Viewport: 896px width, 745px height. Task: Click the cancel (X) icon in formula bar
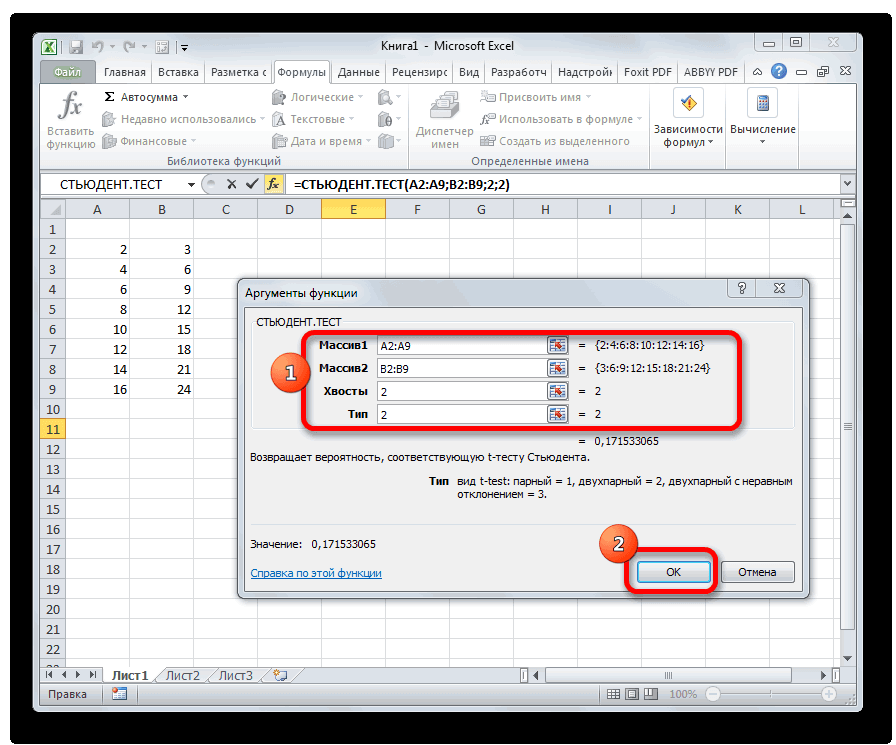(231, 185)
